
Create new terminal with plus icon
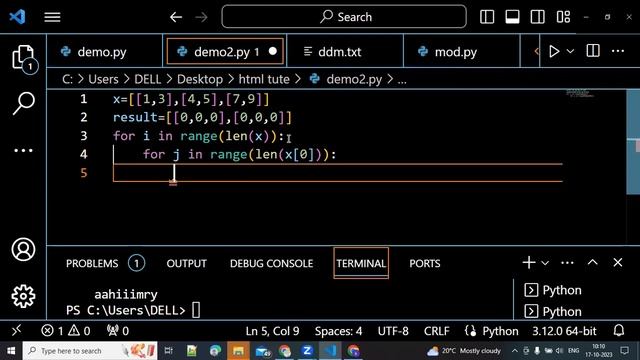coord(529,262)
